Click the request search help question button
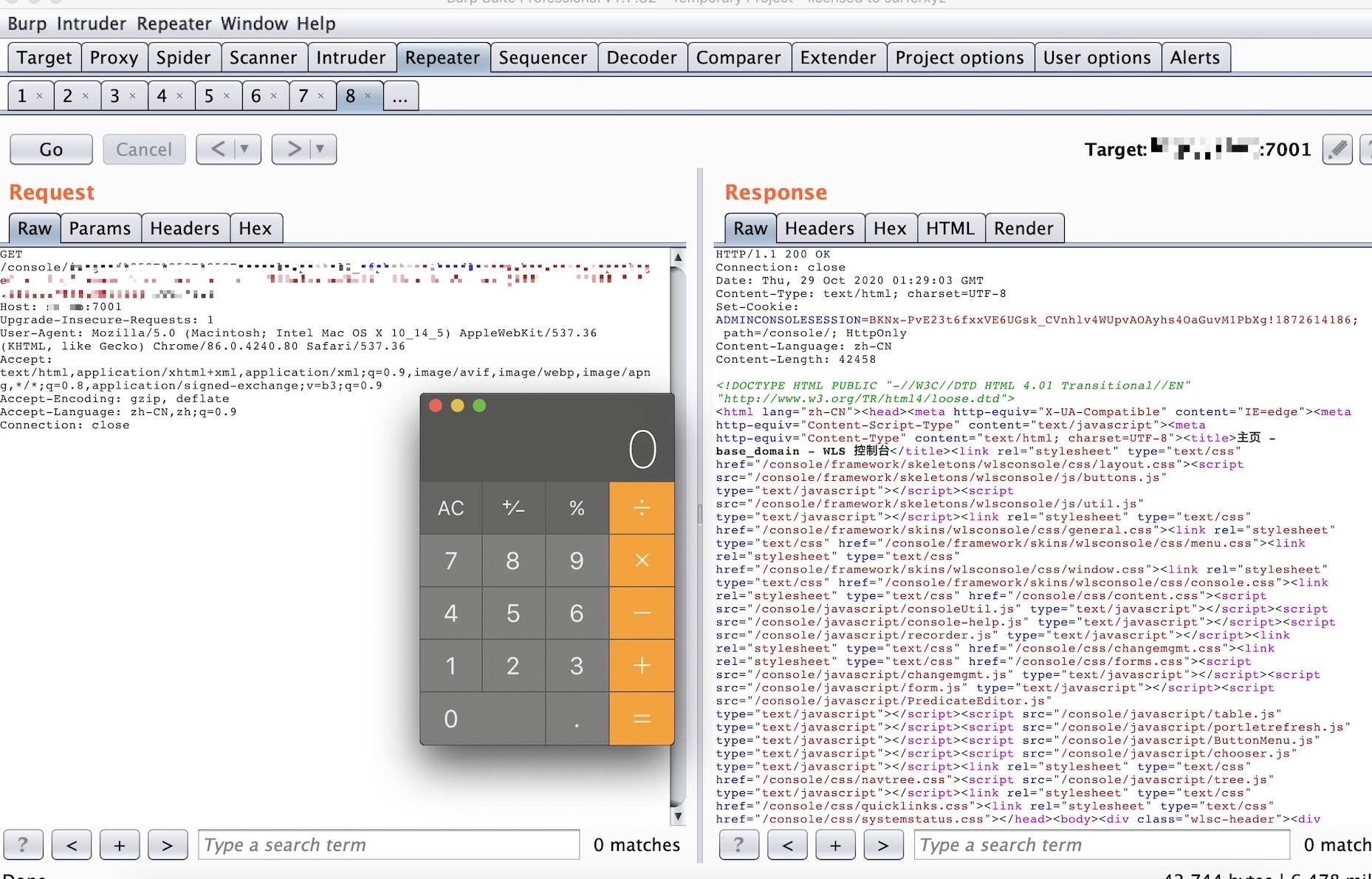The height and width of the screenshot is (879, 1372). (x=23, y=845)
